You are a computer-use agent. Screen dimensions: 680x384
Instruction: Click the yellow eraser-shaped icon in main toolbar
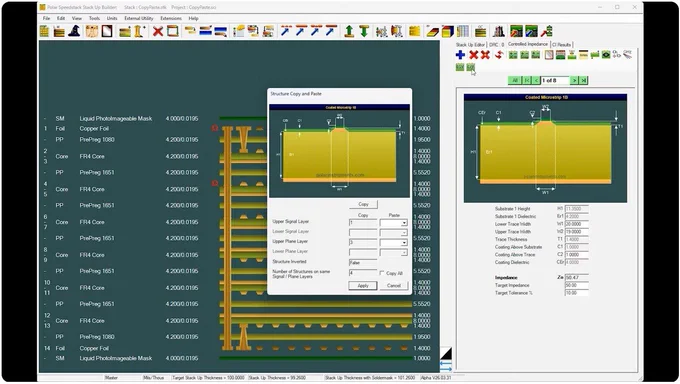432,31
